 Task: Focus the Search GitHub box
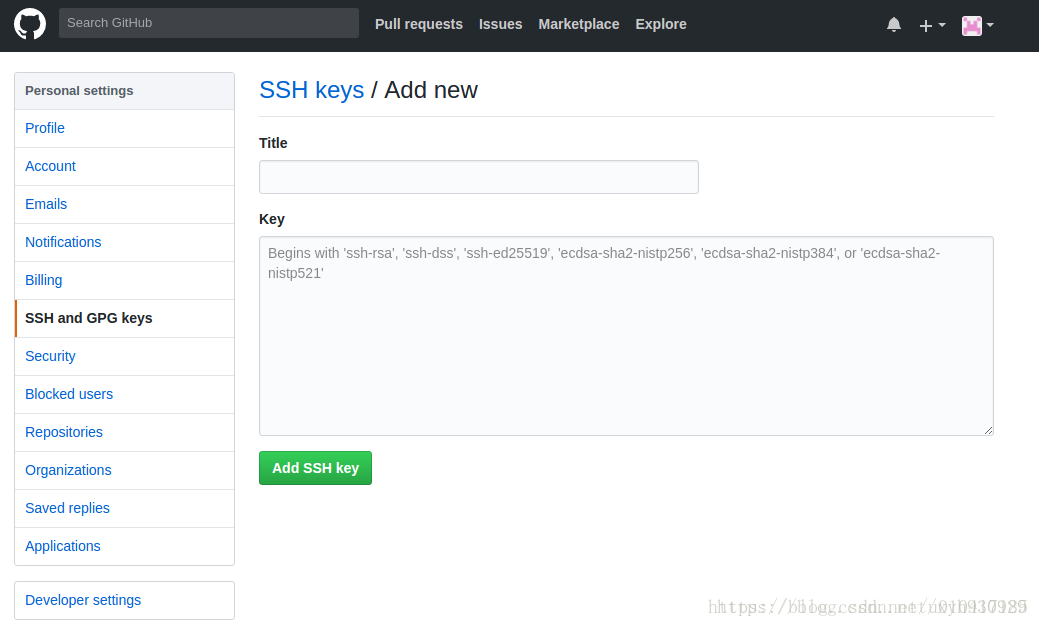tap(209, 23)
